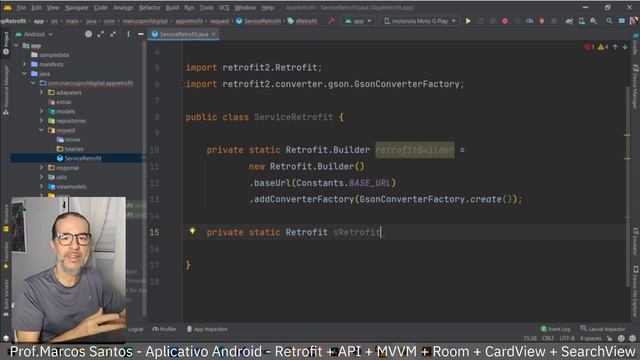Click the yellow warnings indicator in editor corner
The height and width of the screenshot is (360, 640).
tap(603, 47)
